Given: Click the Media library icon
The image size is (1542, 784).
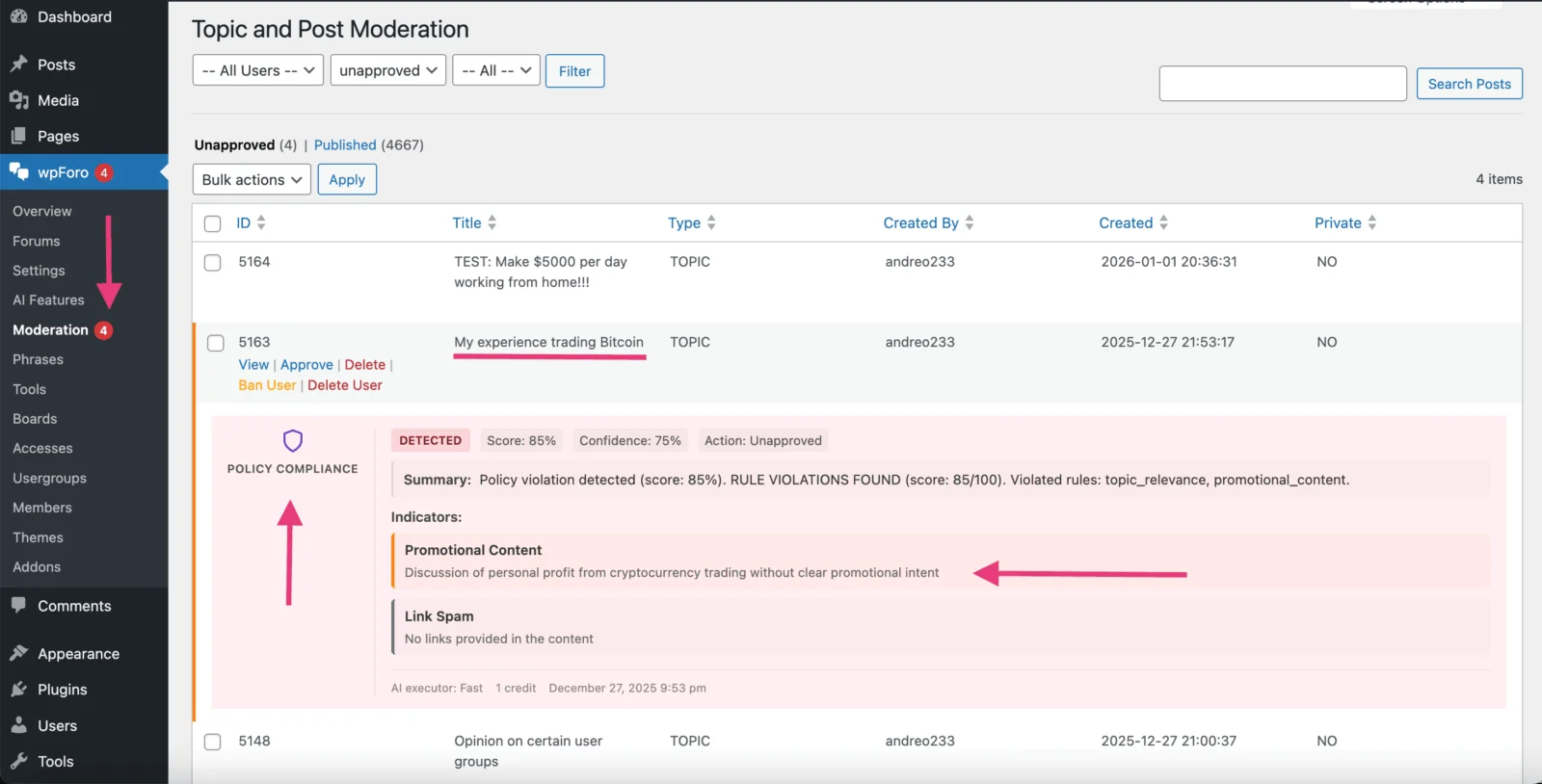Looking at the screenshot, I should point(18,100).
